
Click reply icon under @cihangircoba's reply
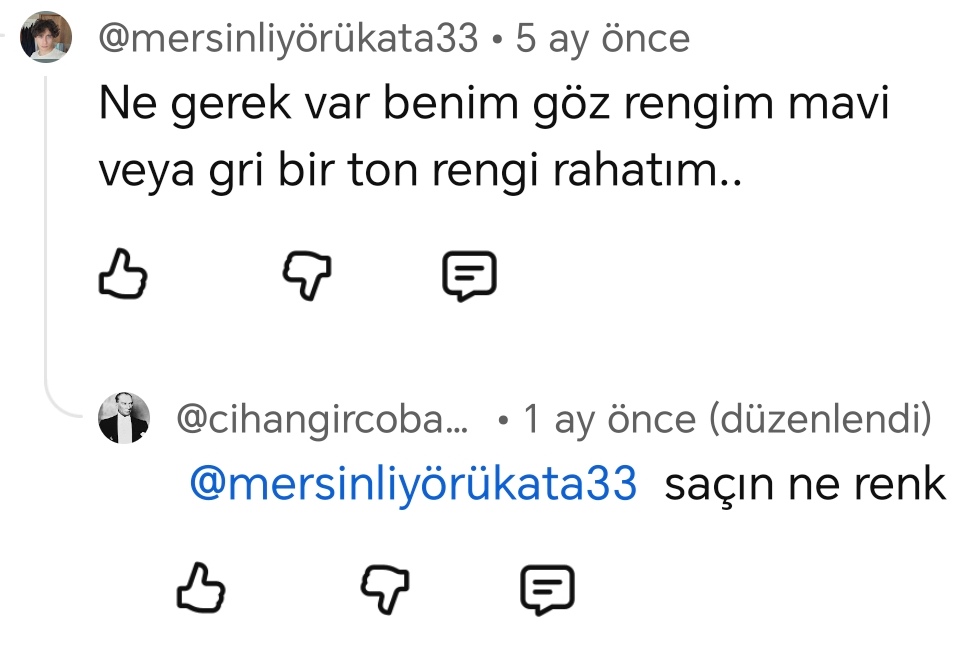coord(548,589)
